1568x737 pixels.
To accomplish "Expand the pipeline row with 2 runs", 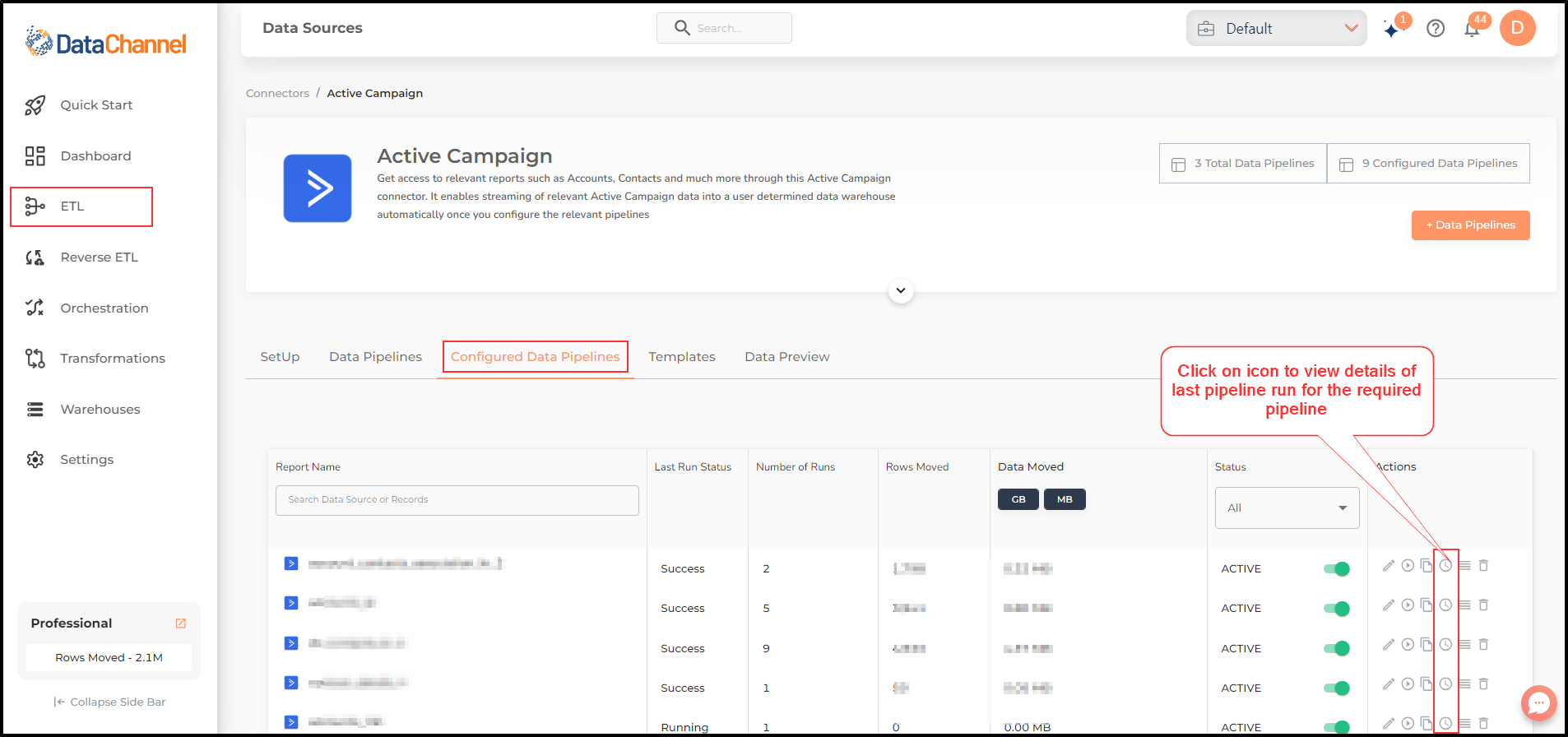I will (x=291, y=563).
